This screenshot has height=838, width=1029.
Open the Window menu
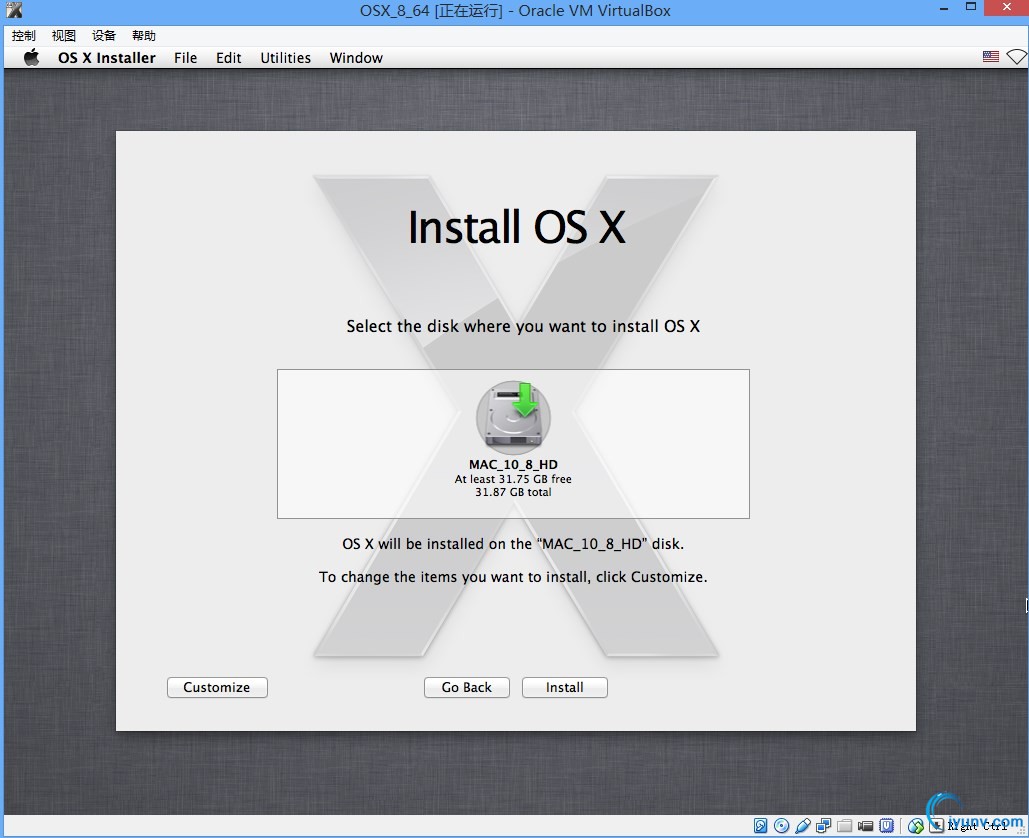(356, 58)
